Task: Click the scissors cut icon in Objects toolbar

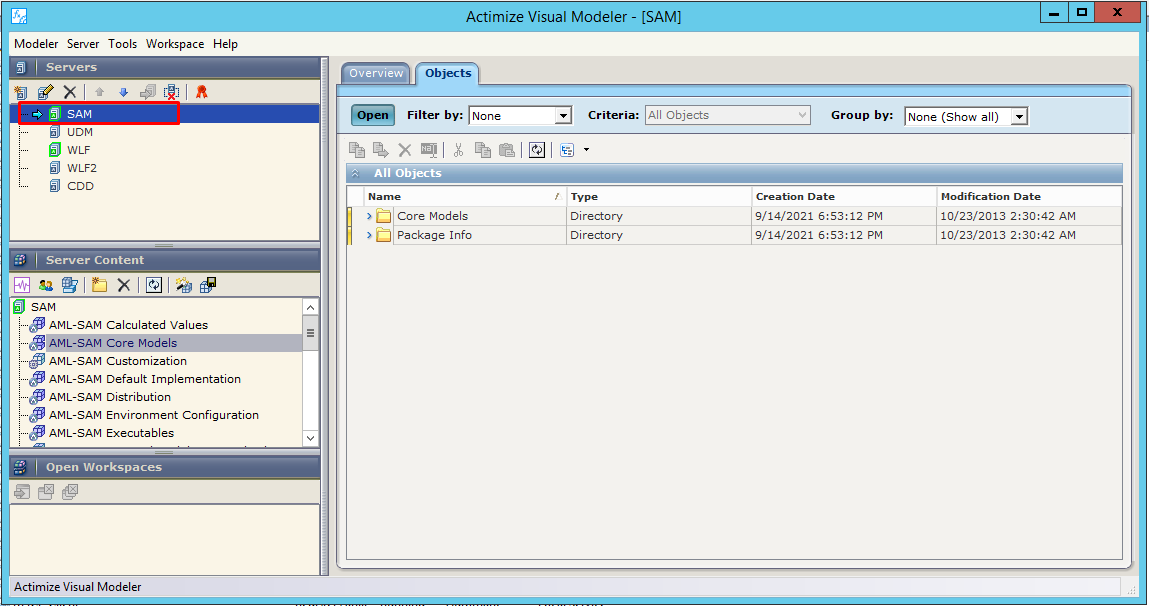Action: tap(459, 150)
